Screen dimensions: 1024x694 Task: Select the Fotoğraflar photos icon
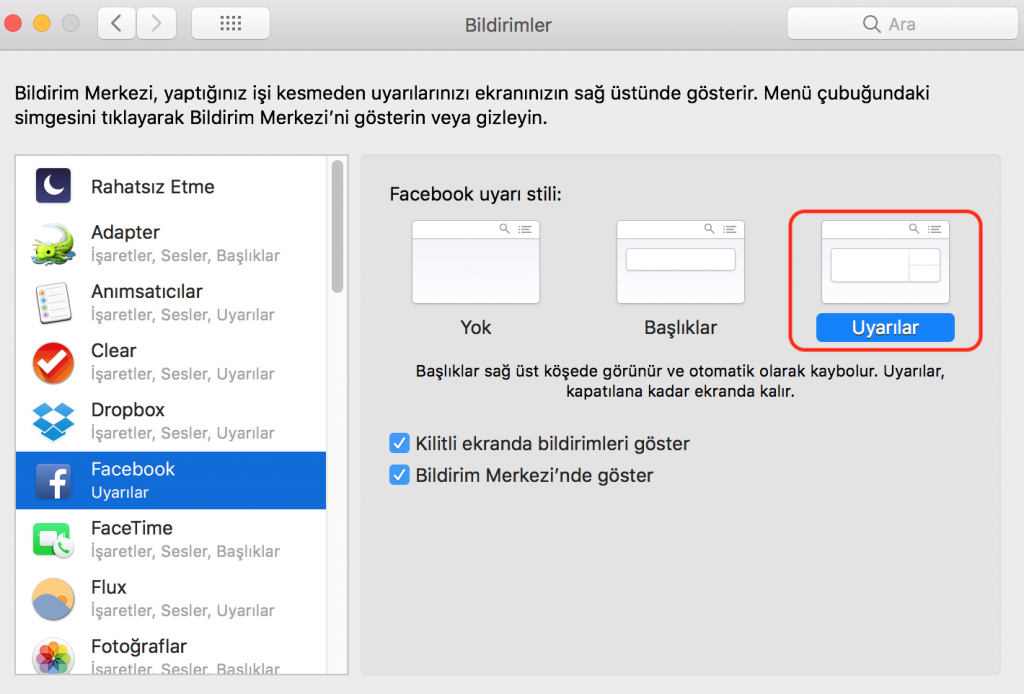tap(53, 655)
